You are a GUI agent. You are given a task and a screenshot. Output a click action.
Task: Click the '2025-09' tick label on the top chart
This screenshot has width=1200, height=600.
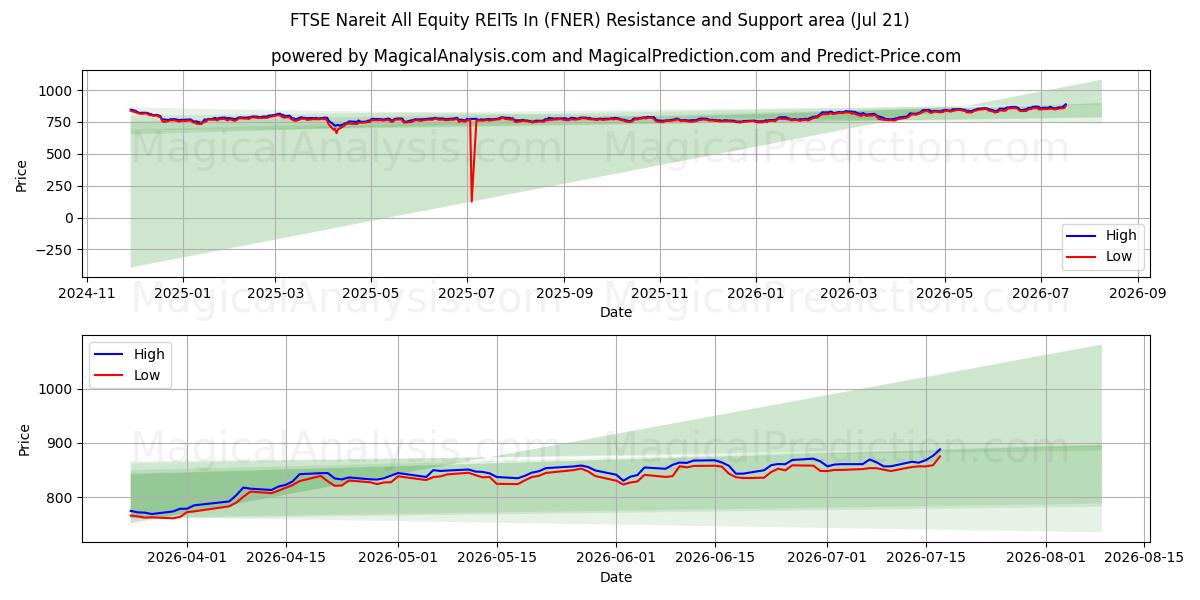coord(564,293)
